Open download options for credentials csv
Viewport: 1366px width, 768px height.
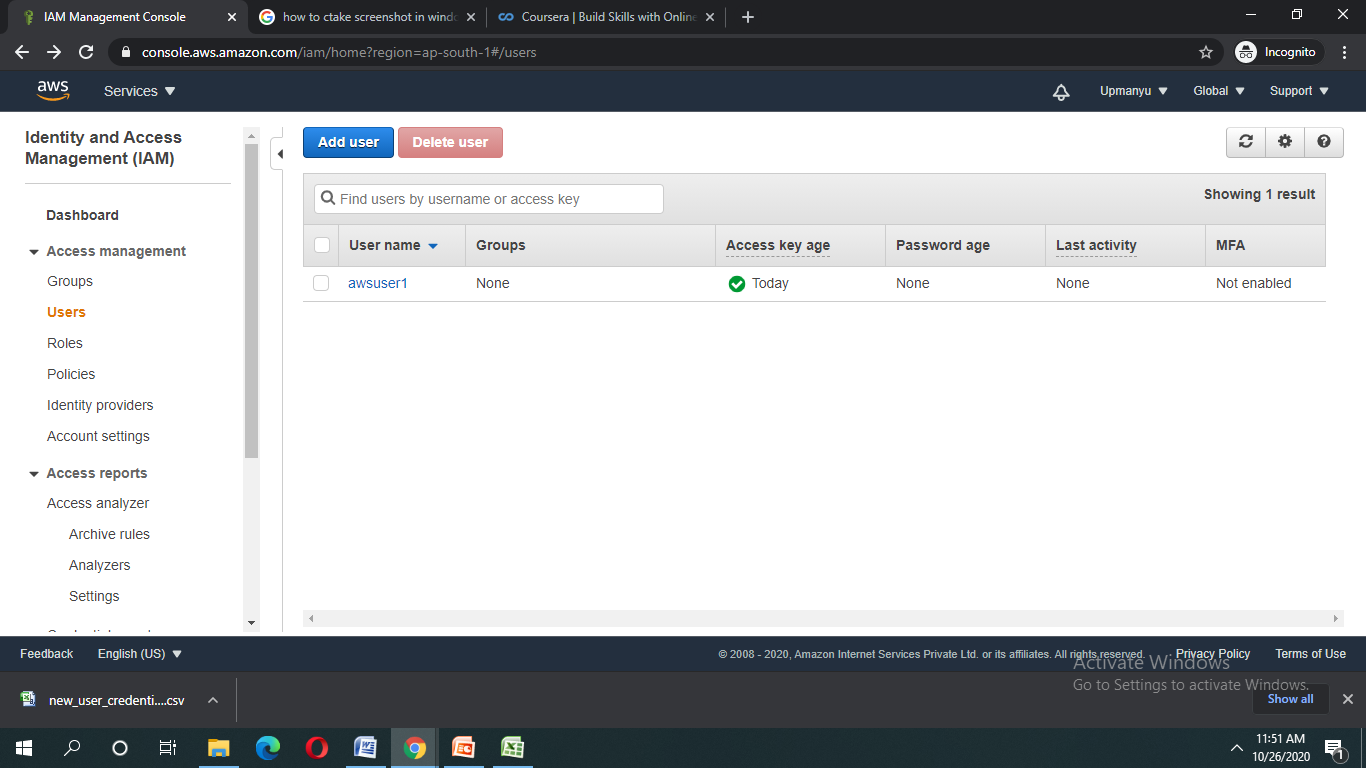click(x=213, y=700)
